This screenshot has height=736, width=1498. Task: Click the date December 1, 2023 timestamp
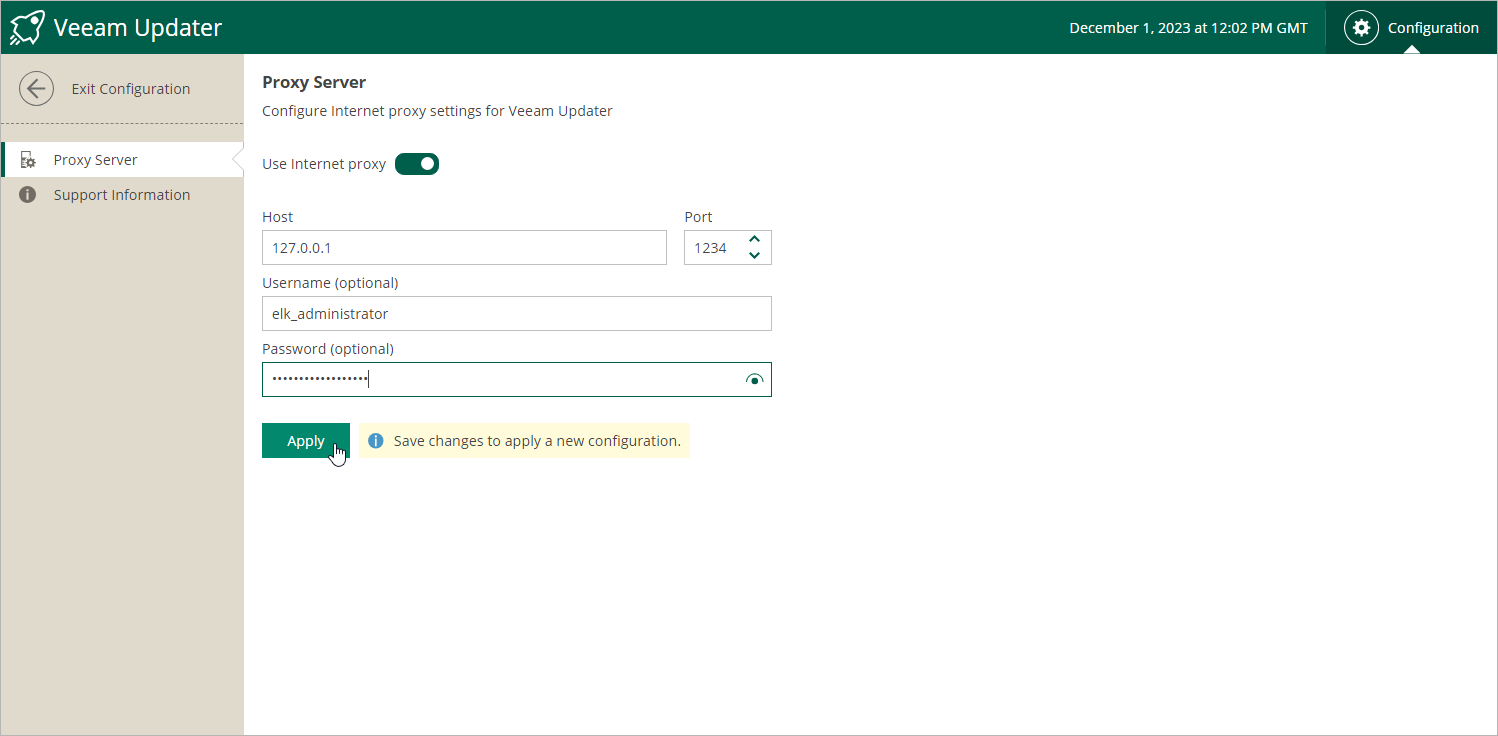click(x=1188, y=28)
